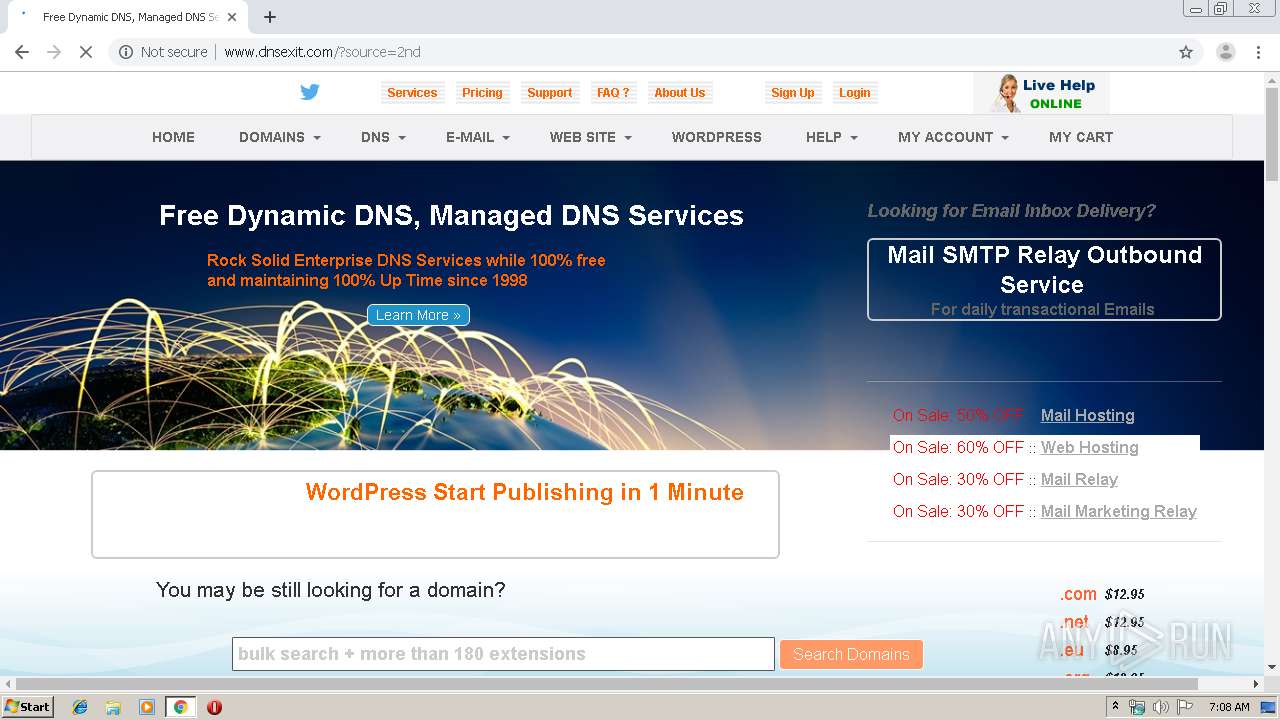Launch the media player taskbar icon

pos(147,707)
